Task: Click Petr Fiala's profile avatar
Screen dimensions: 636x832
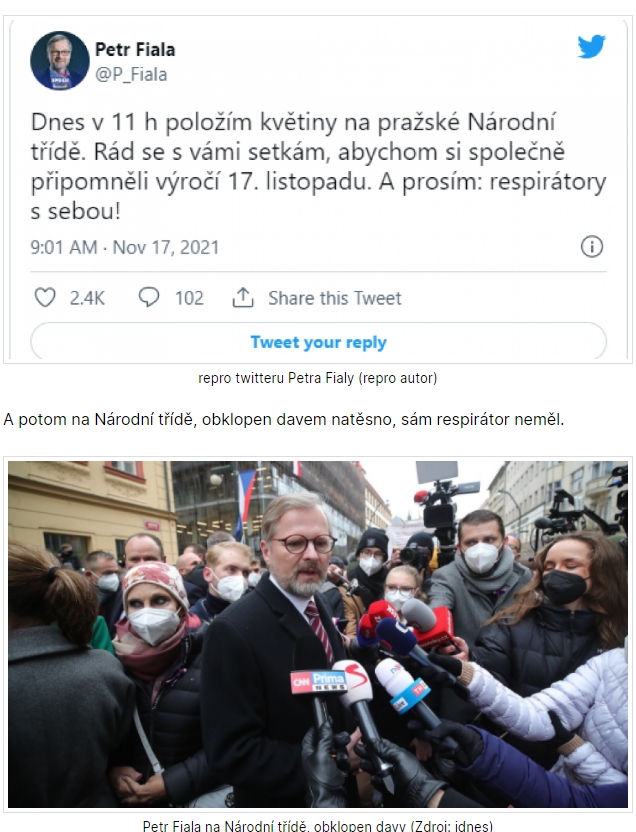Action: pyautogui.click(x=59, y=60)
